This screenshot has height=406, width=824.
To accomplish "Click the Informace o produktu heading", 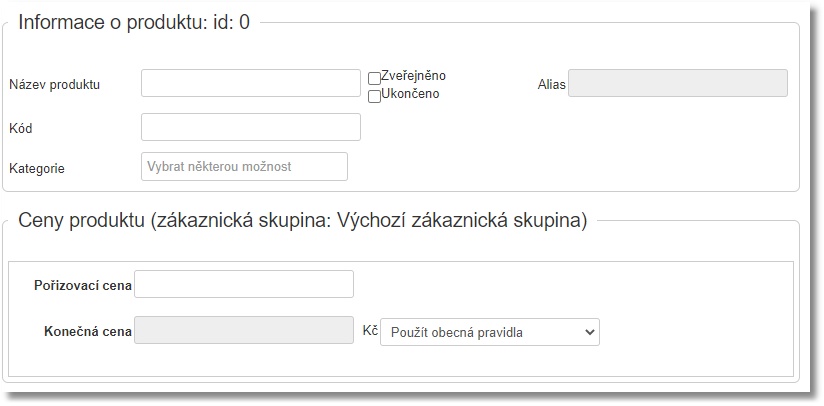I will click(x=134, y=23).
